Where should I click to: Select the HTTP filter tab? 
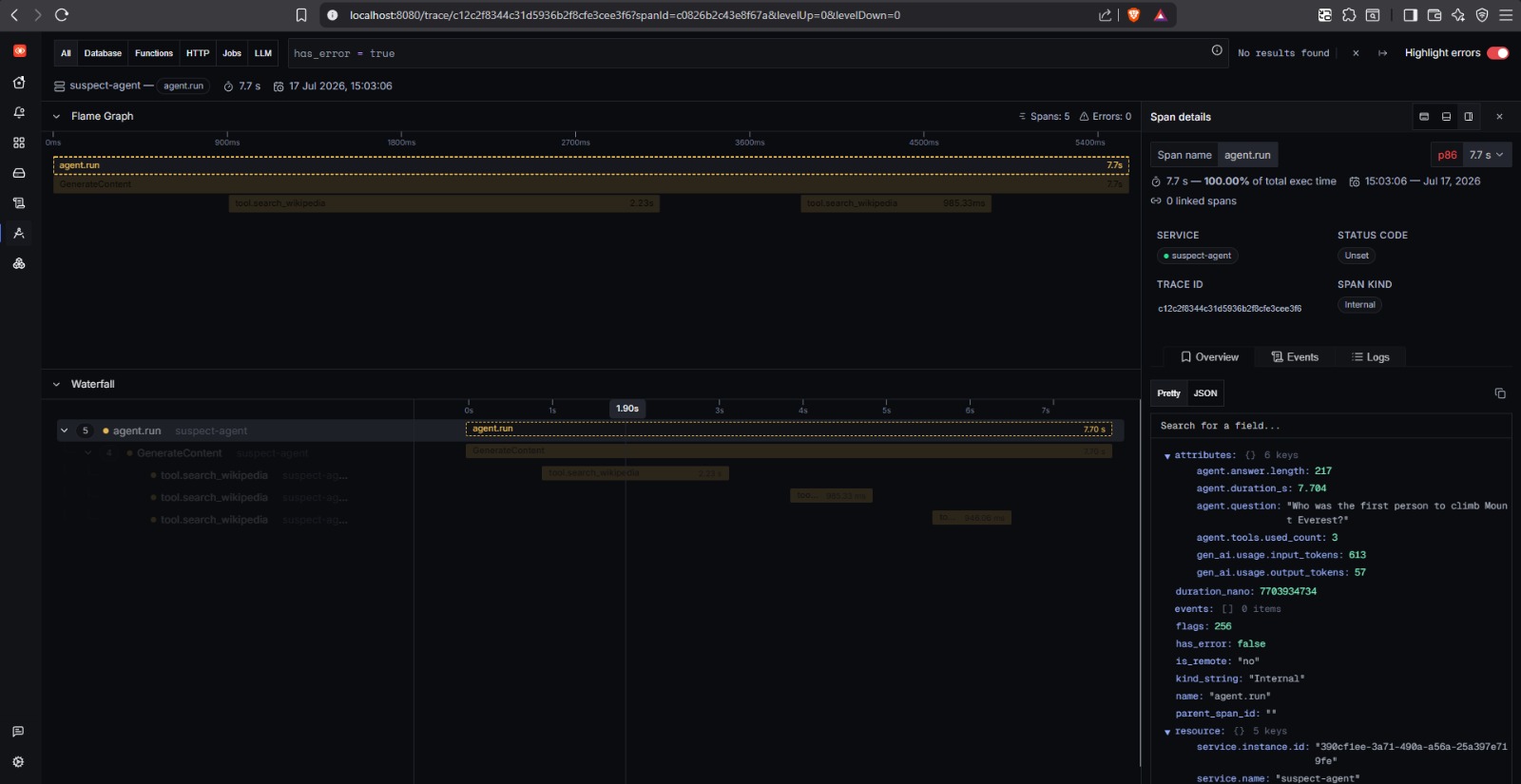198,54
